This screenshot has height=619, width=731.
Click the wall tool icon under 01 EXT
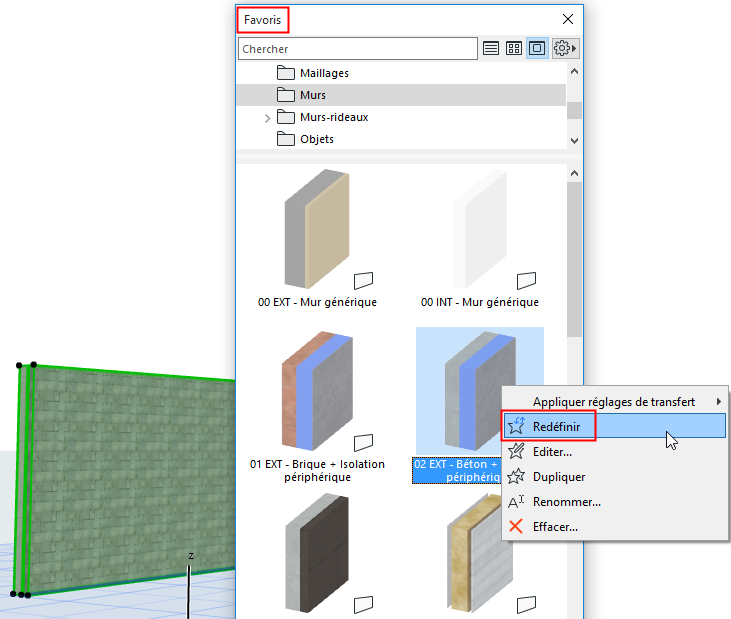tap(363, 442)
